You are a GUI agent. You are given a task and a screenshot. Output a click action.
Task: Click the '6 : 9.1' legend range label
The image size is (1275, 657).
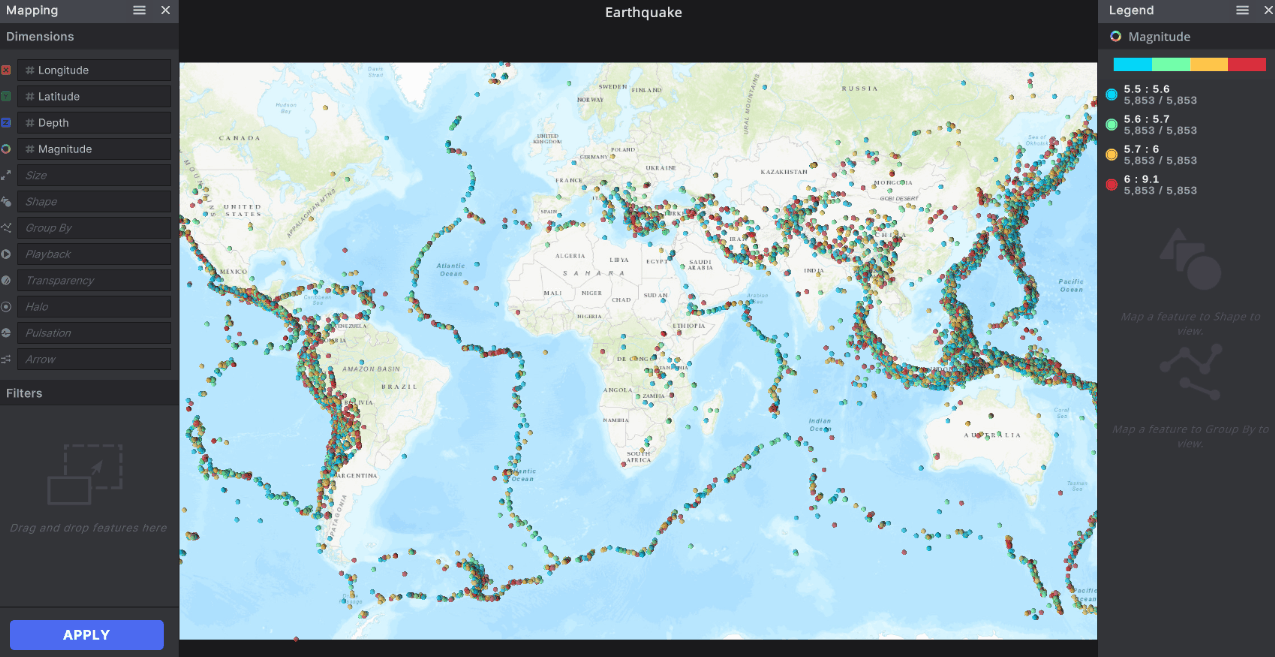[x=1142, y=179]
